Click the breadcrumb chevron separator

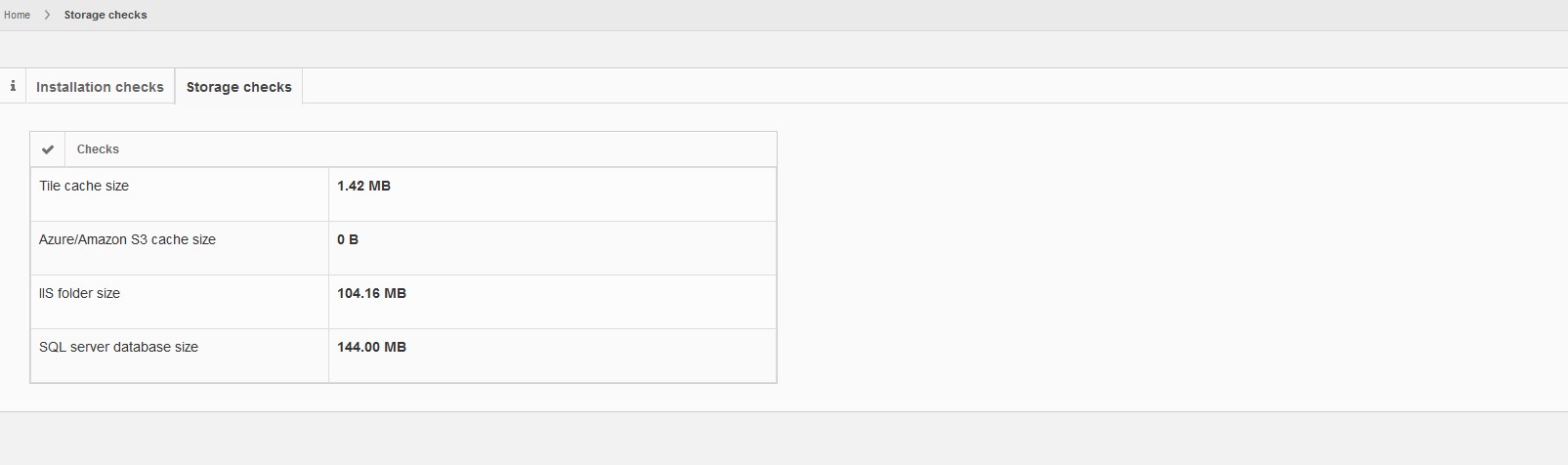click(47, 15)
